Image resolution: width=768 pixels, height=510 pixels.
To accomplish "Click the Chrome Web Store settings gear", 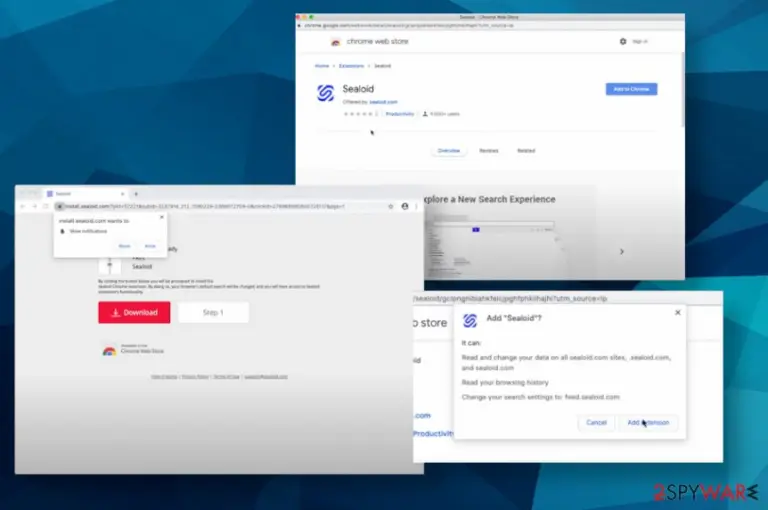I will coord(623,42).
